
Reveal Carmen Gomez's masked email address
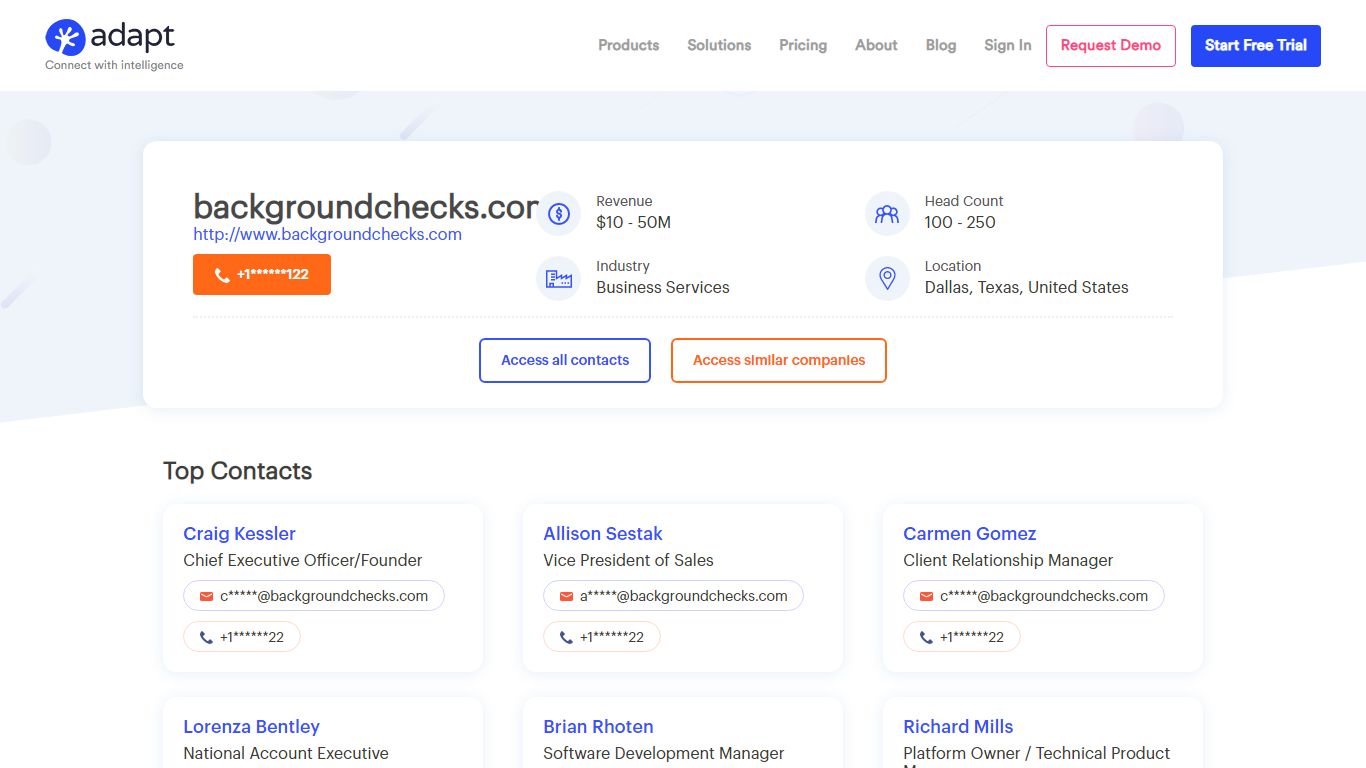[1034, 596]
